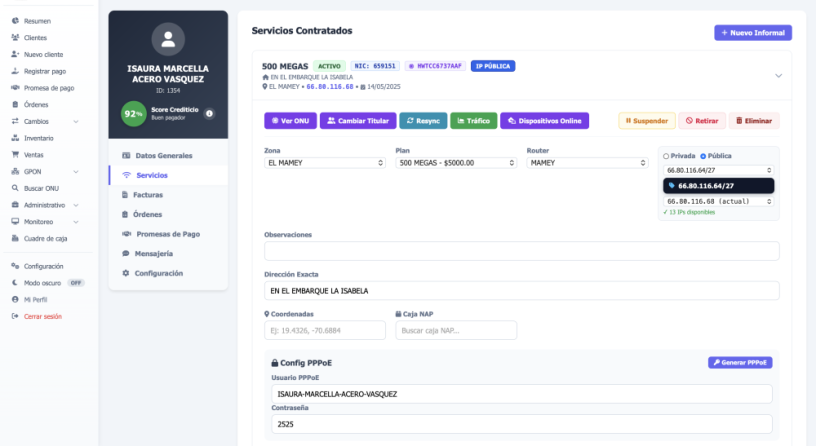Click the Usuario PPPoE input field
Screen dimensions: 816x446
click(x=521, y=394)
